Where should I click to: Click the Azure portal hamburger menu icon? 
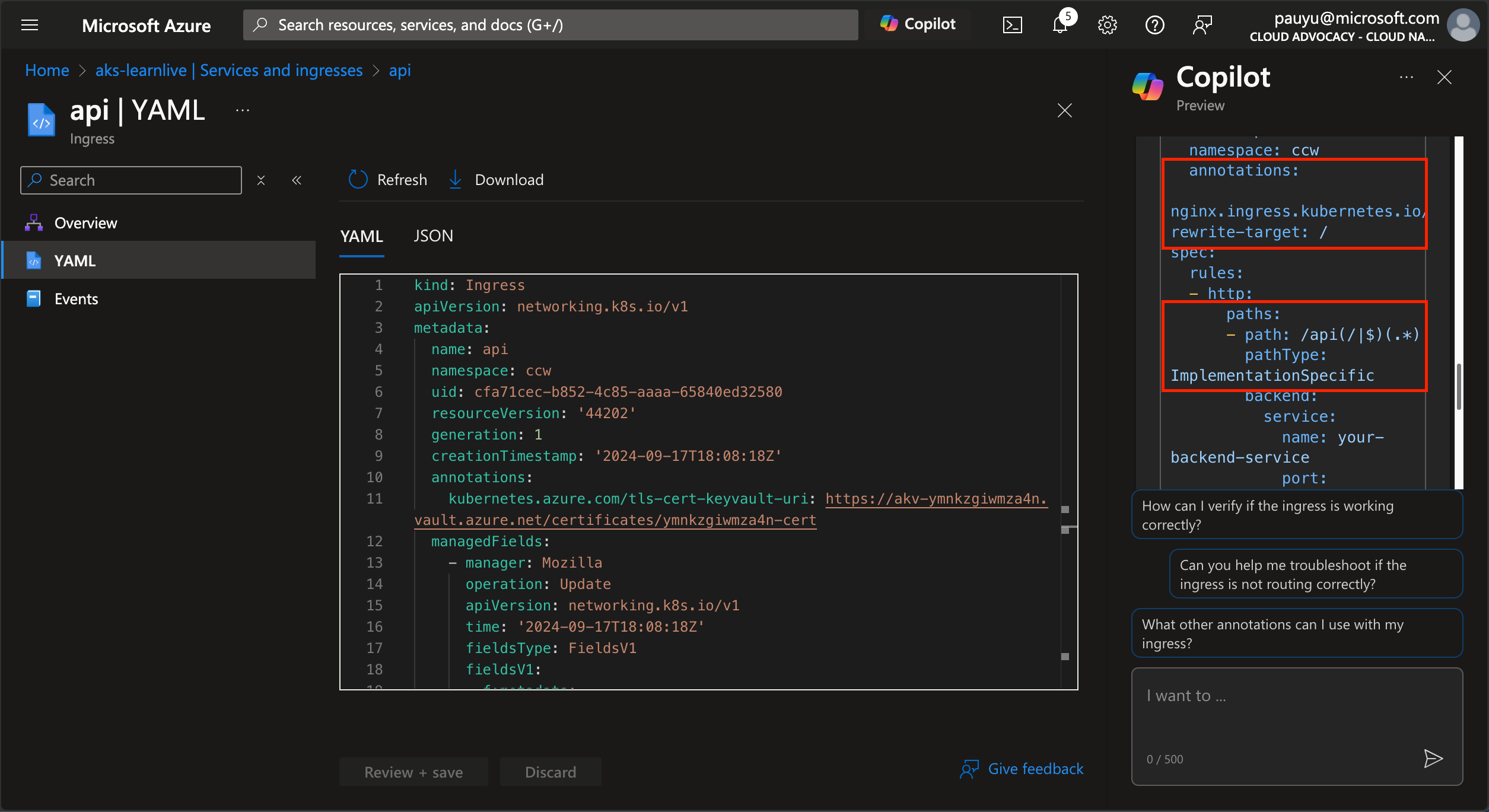click(x=30, y=25)
